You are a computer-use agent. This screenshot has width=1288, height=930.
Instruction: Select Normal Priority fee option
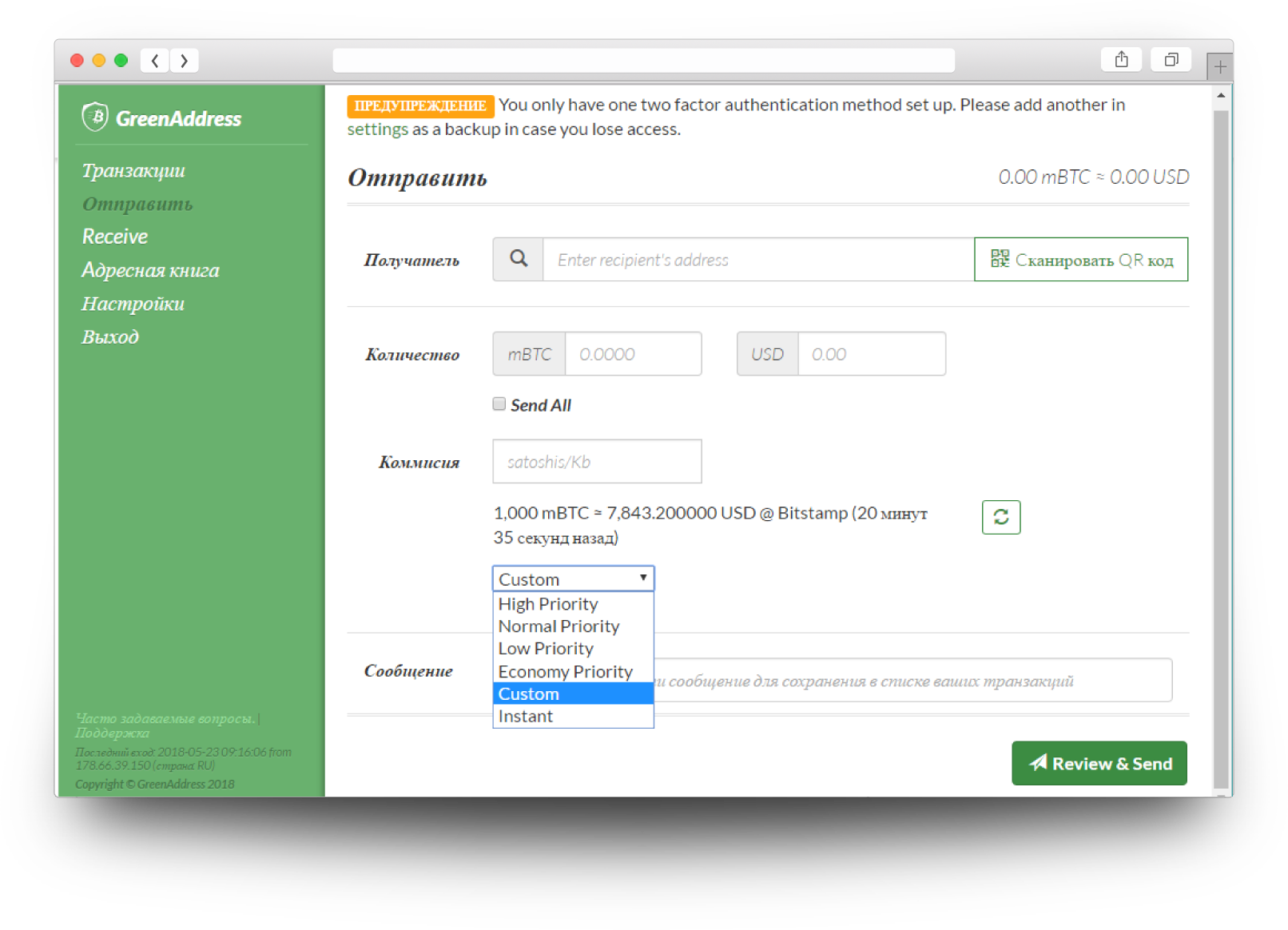[573, 626]
